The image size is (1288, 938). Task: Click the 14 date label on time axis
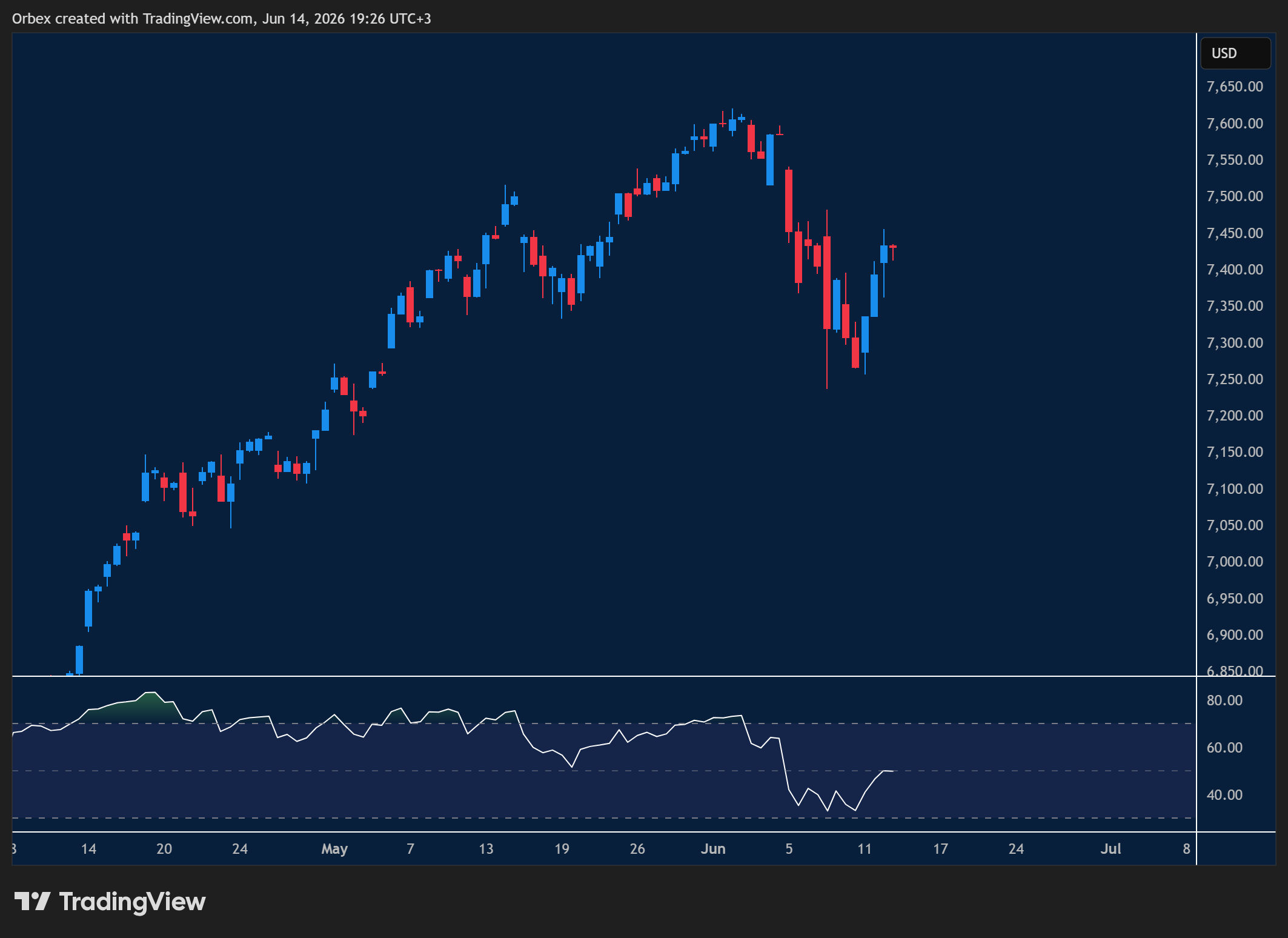click(88, 849)
